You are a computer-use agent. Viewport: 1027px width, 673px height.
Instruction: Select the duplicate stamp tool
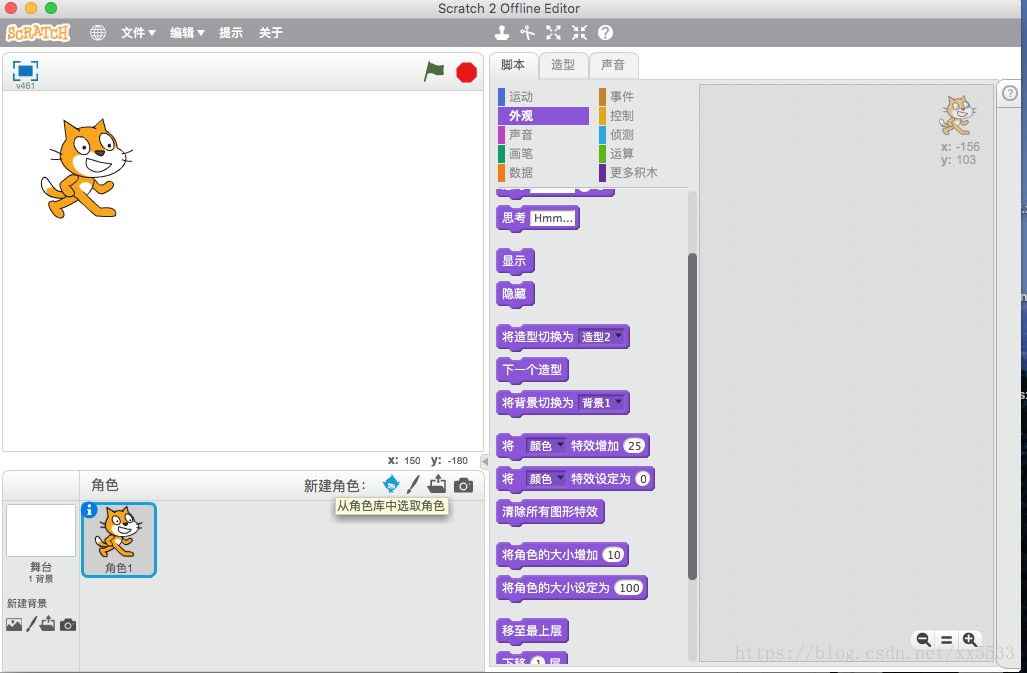(502, 32)
